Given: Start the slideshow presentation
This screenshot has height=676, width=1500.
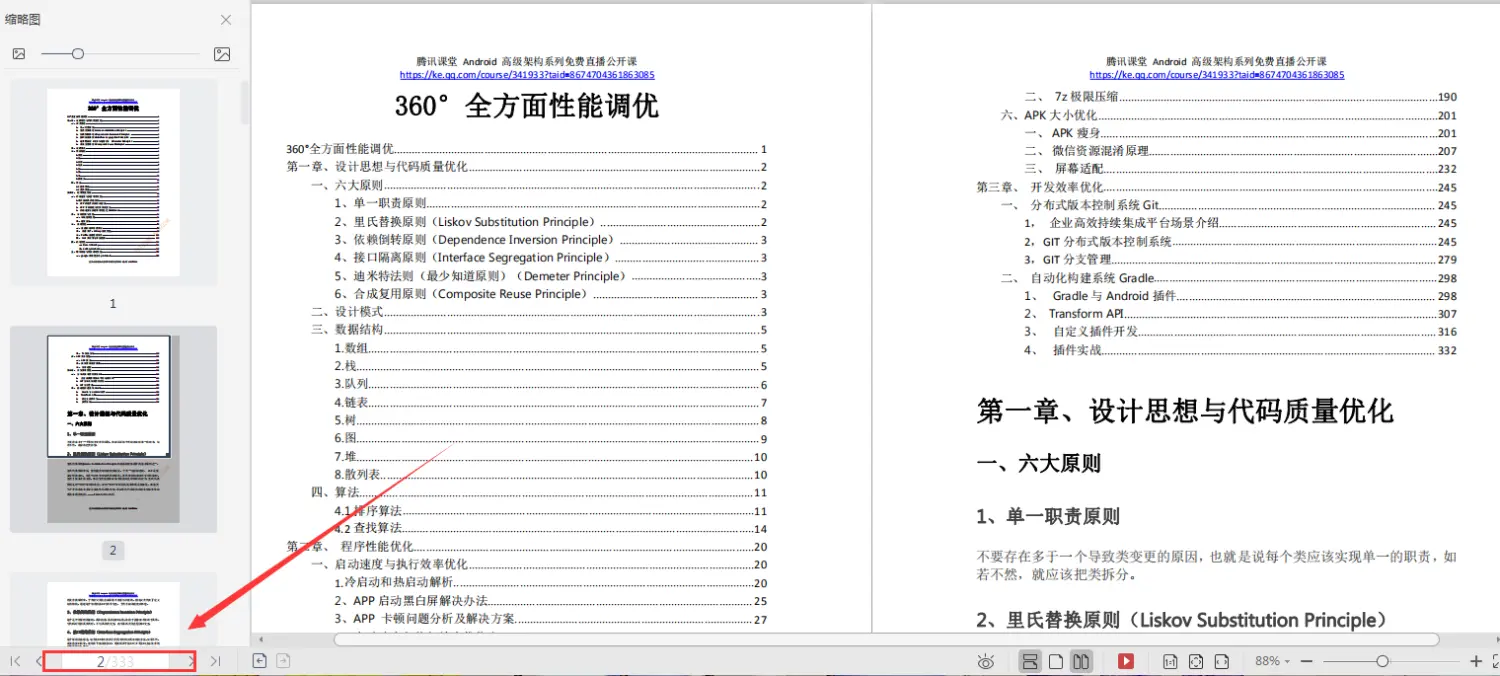Looking at the screenshot, I should click(1126, 661).
